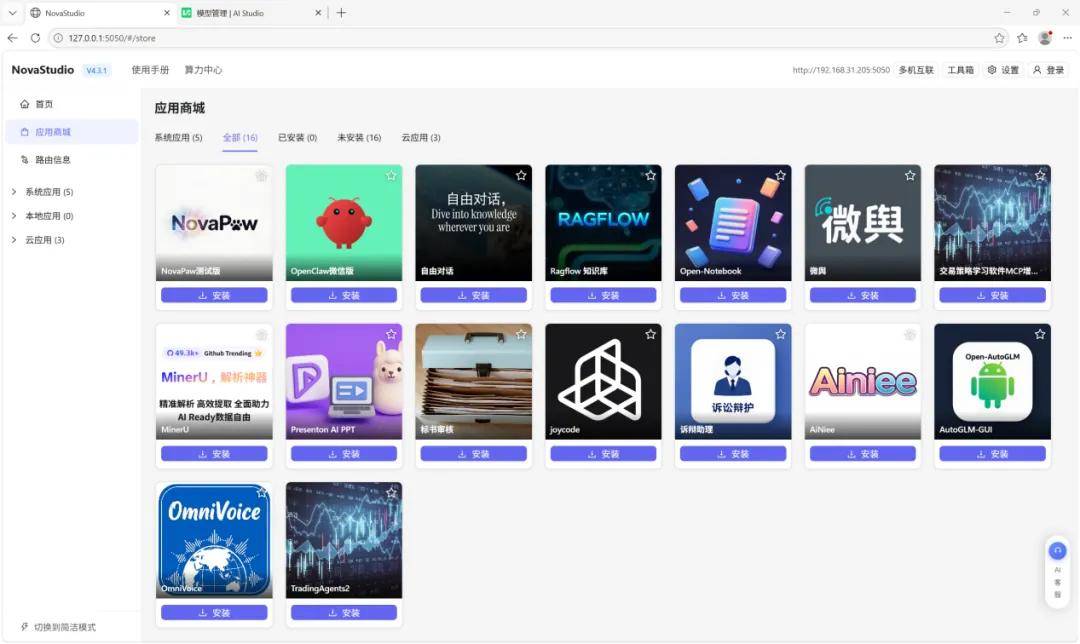Install Ragflow 知识库 app

tap(603, 295)
